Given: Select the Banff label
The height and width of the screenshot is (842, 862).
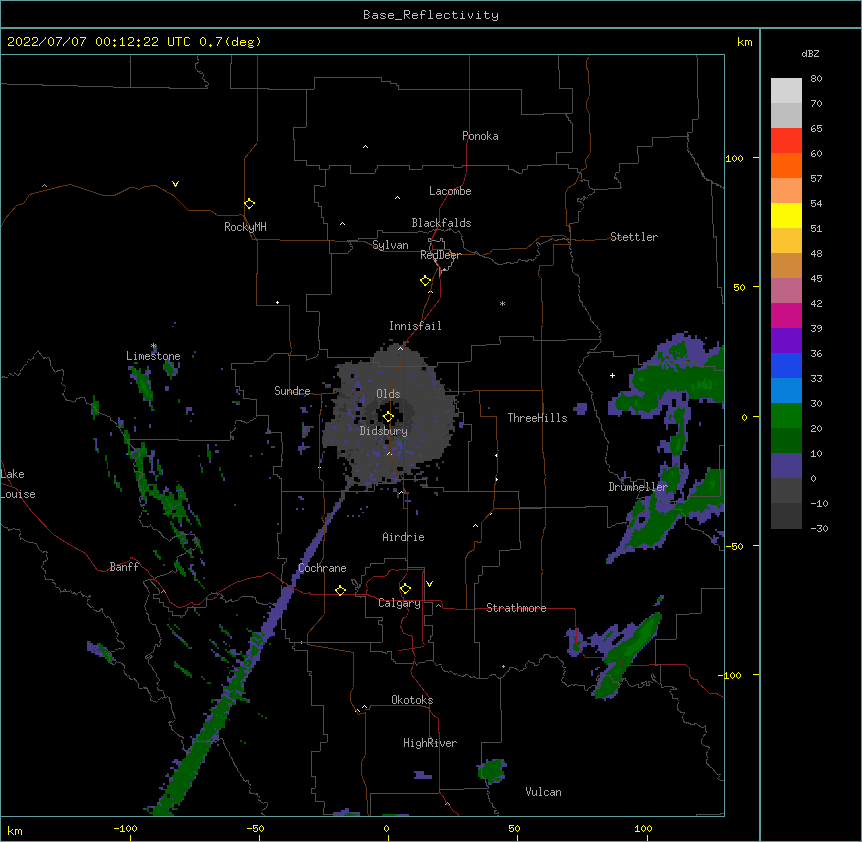Looking at the screenshot, I should coord(124,567).
